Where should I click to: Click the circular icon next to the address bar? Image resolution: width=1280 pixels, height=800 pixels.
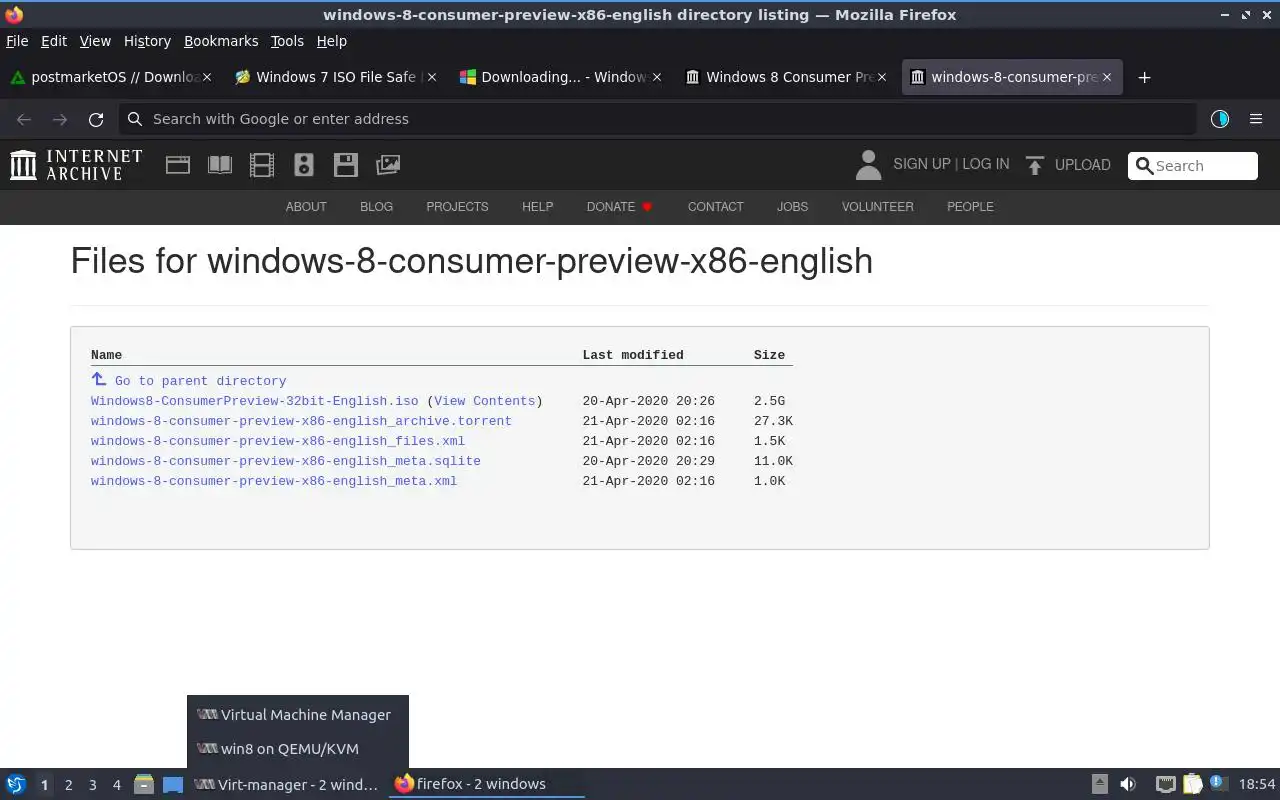[1220, 119]
